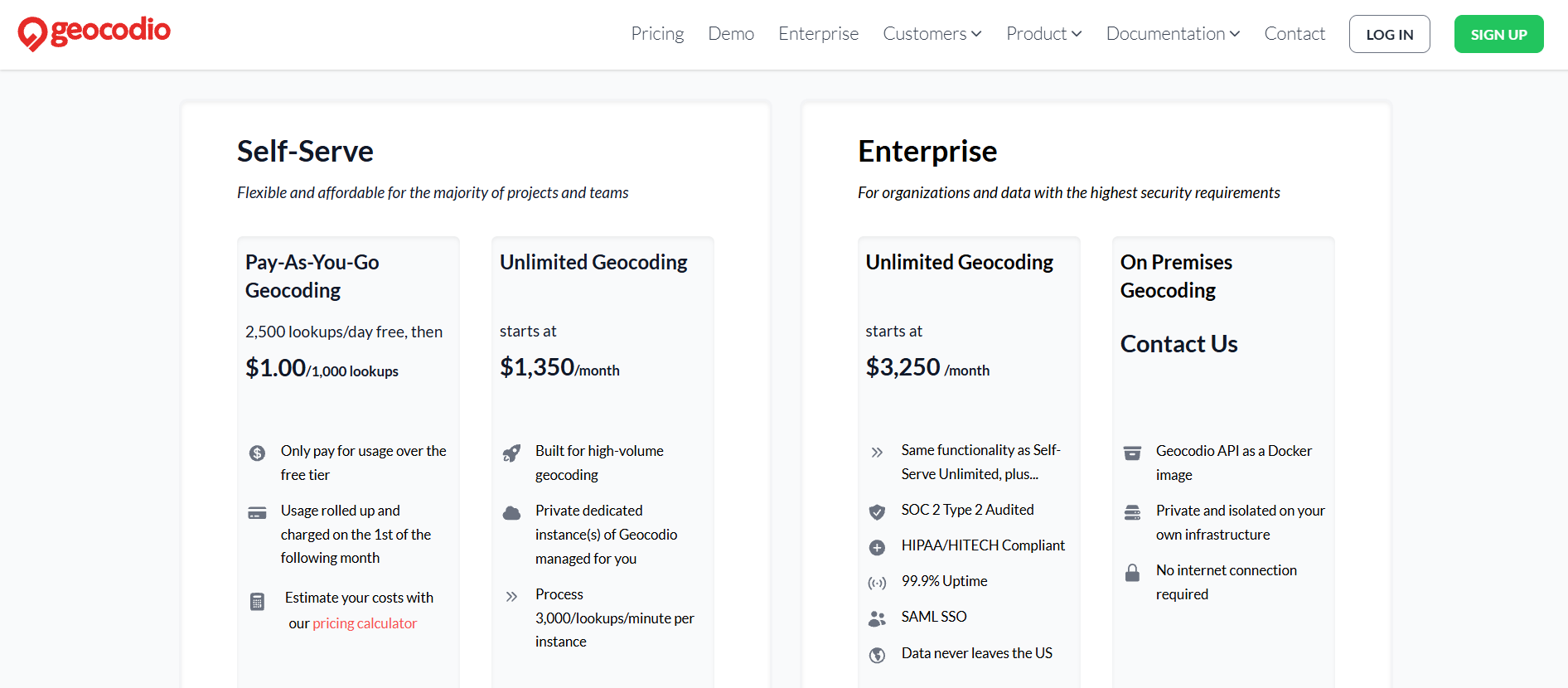Image resolution: width=1568 pixels, height=688 pixels.
Task: Go to the Enterprise nav link
Action: click(x=818, y=34)
